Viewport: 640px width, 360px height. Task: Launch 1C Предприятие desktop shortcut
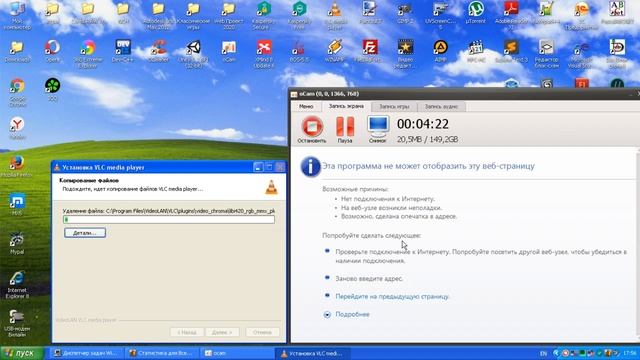582,16
